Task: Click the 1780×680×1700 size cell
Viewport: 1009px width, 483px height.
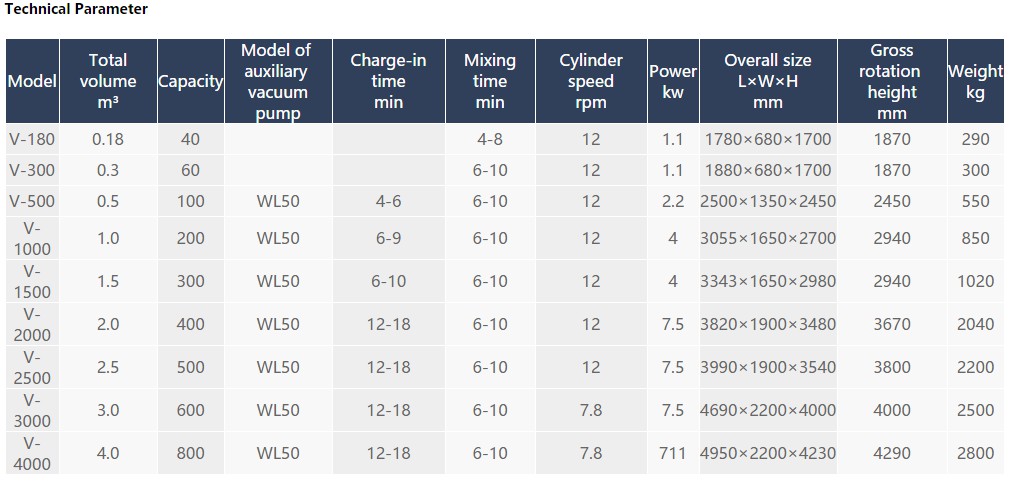Action: [x=768, y=139]
